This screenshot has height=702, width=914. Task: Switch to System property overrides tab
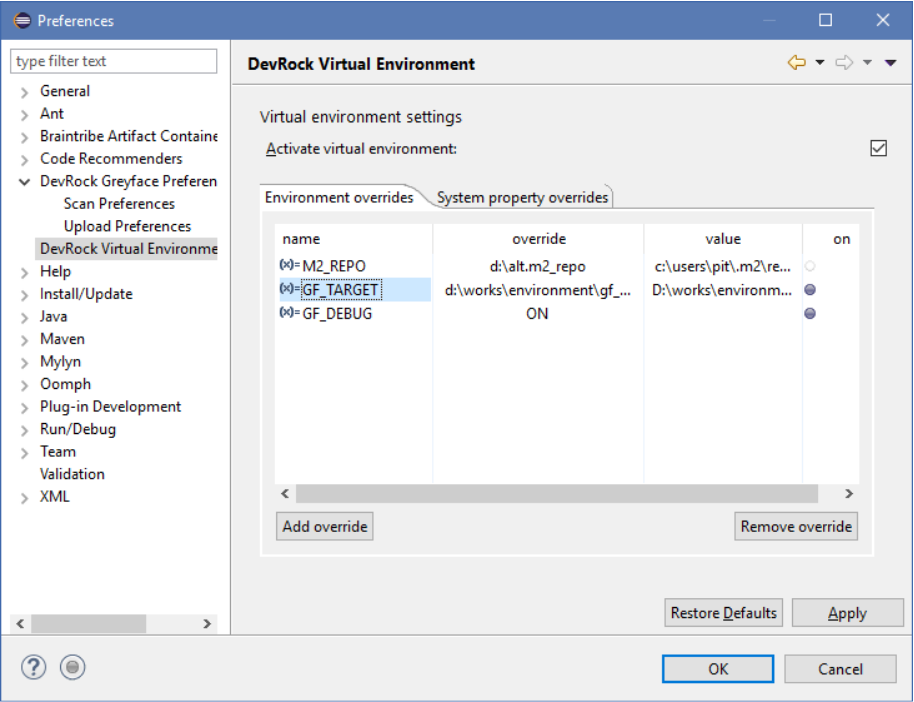[522, 198]
